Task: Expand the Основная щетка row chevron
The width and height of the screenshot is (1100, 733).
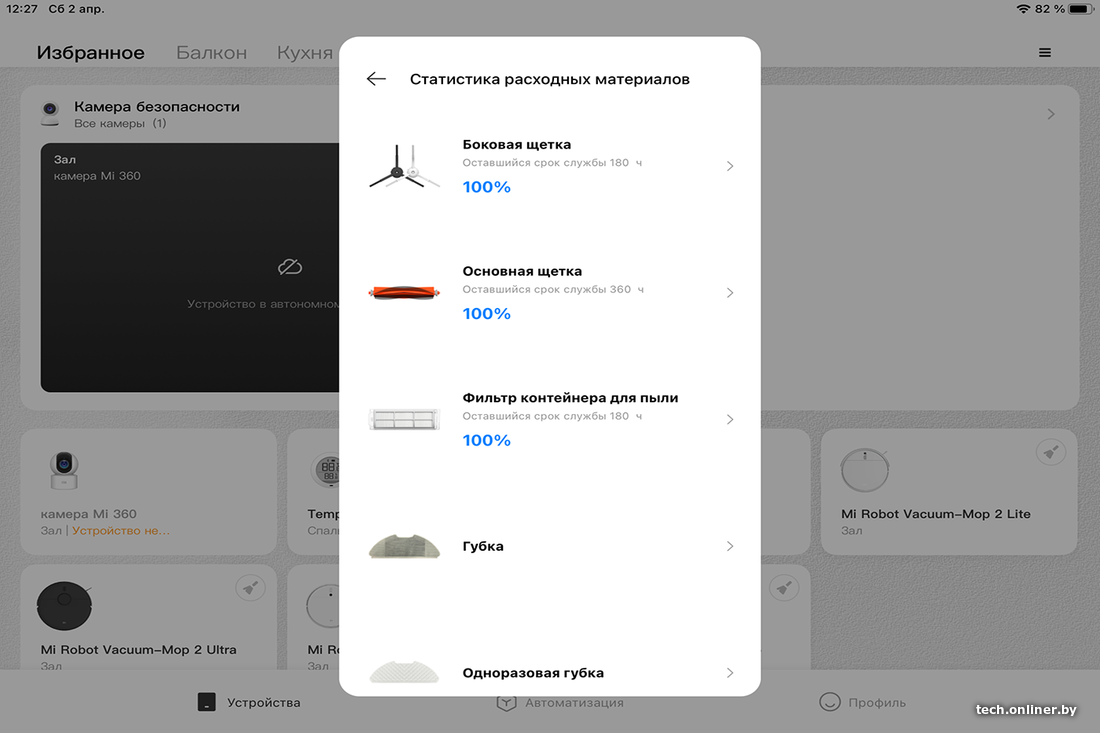Action: (730, 292)
